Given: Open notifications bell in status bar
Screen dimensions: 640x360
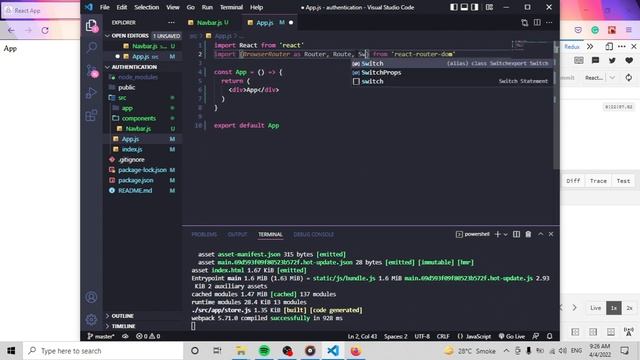Looking at the screenshot, I should [x=550, y=336].
